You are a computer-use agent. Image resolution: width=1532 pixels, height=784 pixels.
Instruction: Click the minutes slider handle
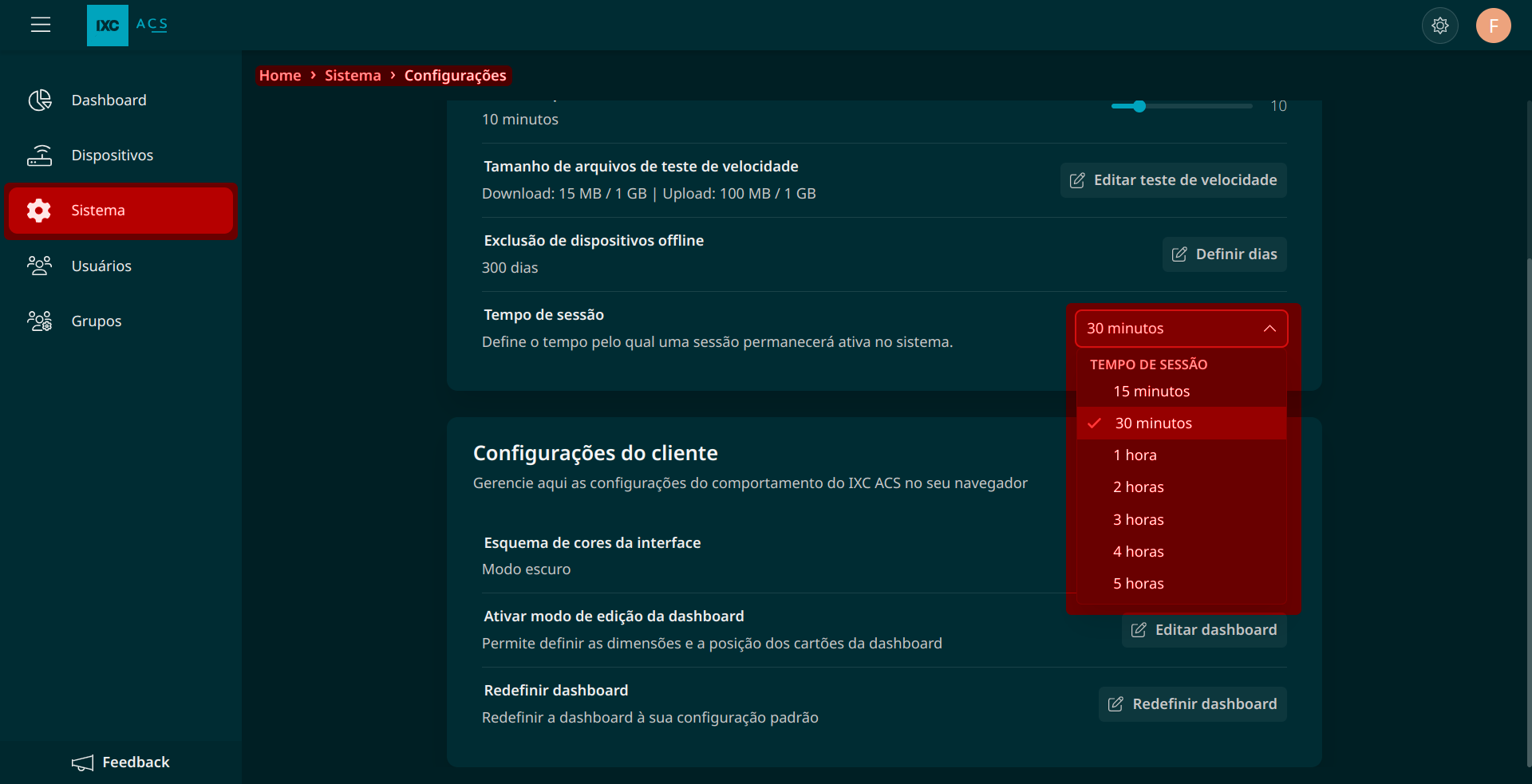click(1139, 106)
